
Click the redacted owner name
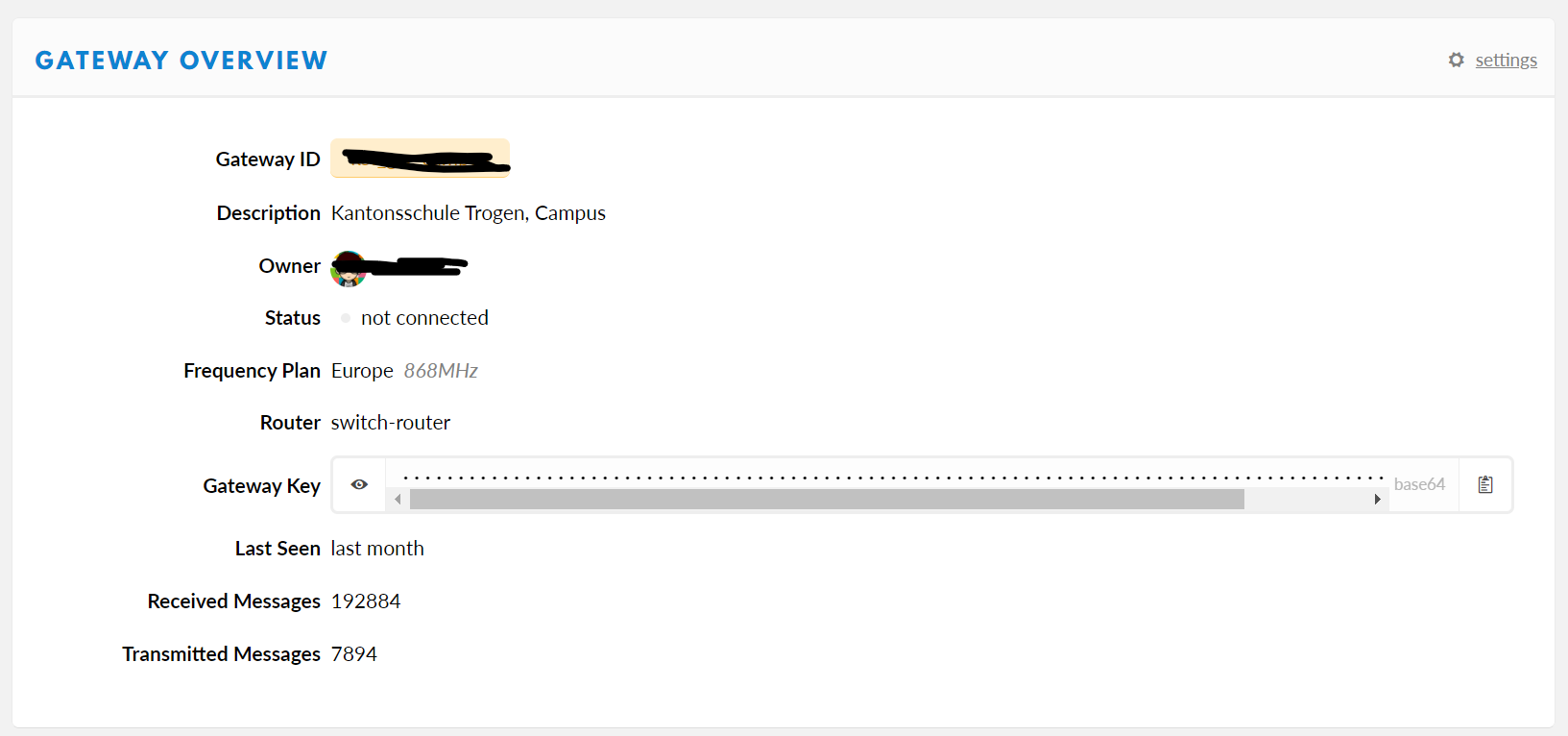pos(419,266)
